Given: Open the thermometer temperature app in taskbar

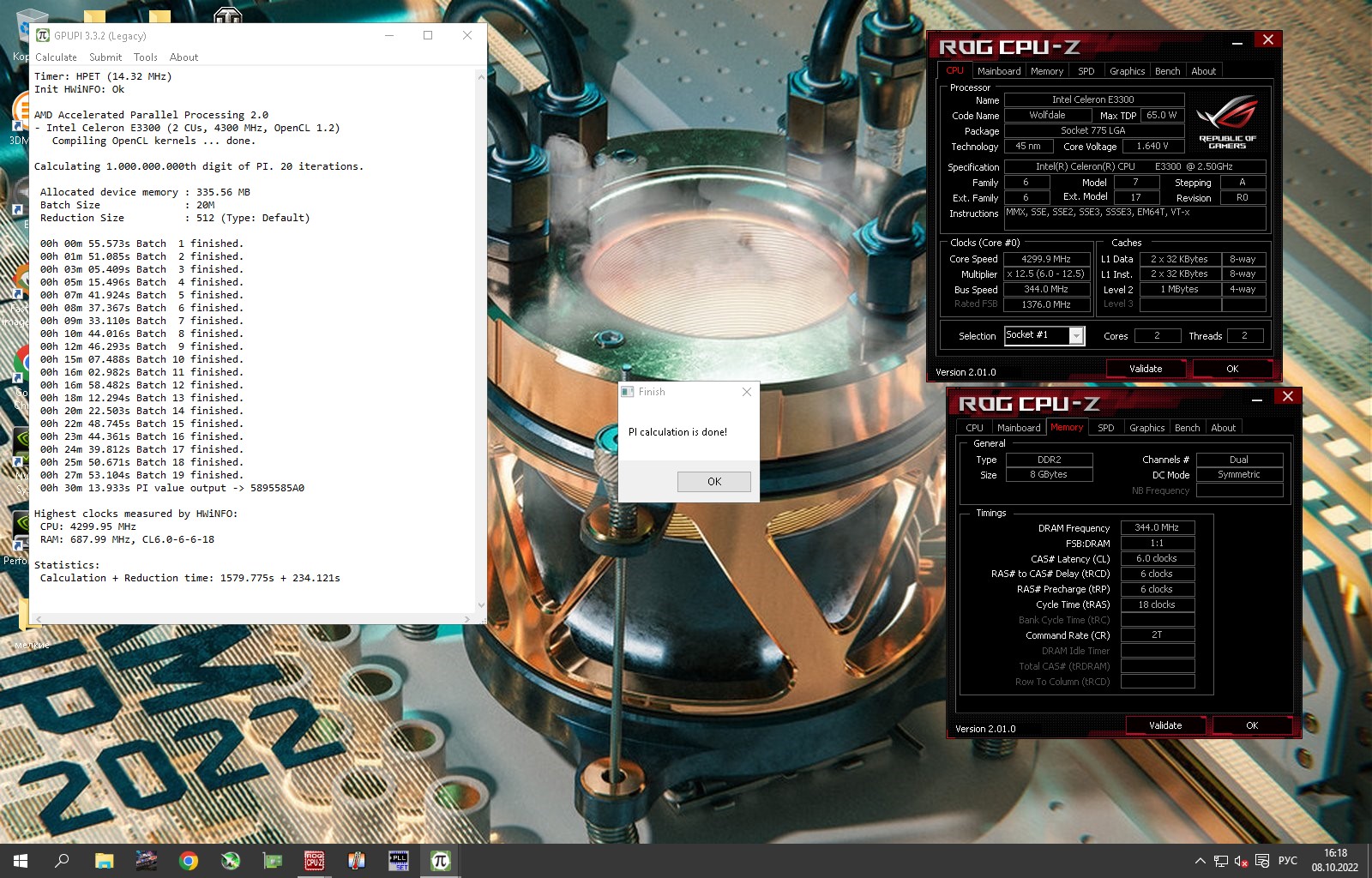Looking at the screenshot, I should pyautogui.click(x=357, y=861).
